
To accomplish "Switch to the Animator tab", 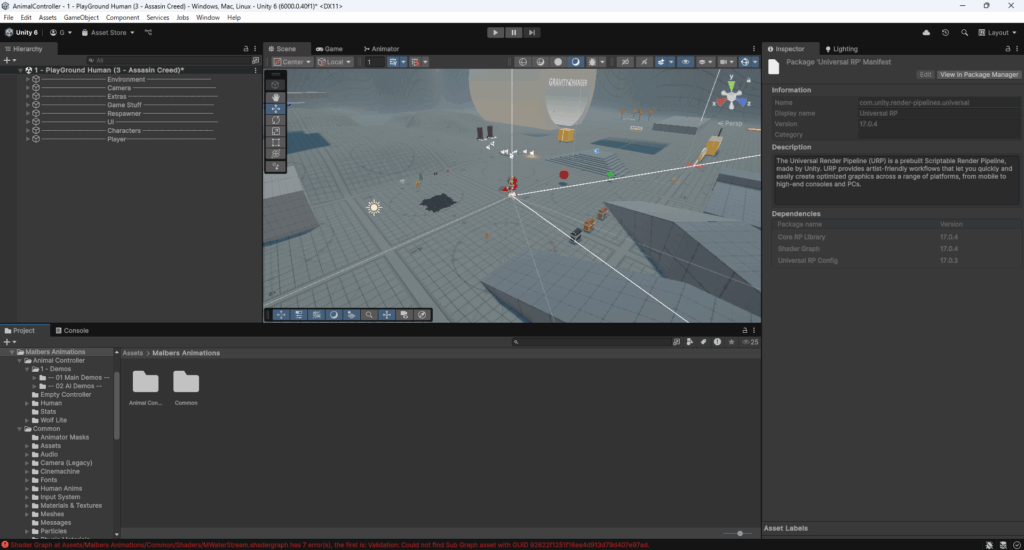I will point(381,49).
